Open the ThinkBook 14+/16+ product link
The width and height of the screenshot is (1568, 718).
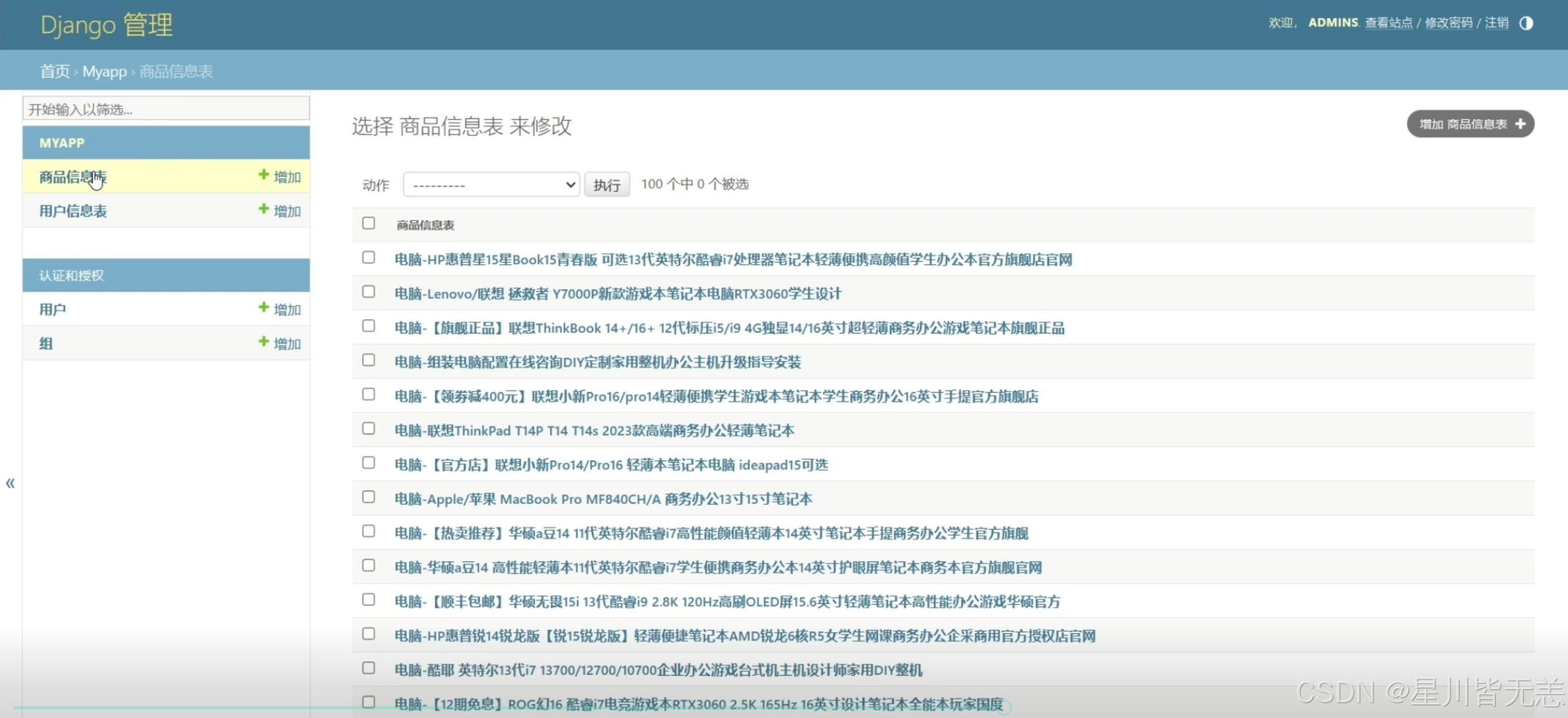729,328
